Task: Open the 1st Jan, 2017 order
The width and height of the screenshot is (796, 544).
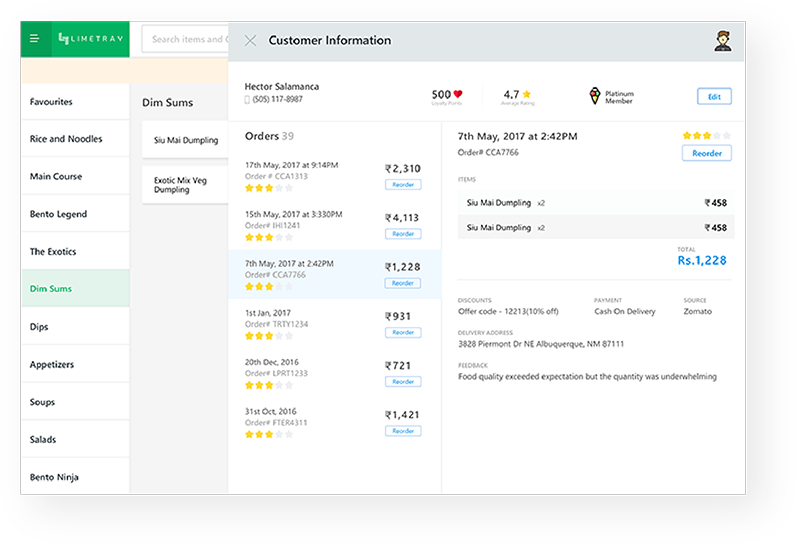Action: pos(310,322)
